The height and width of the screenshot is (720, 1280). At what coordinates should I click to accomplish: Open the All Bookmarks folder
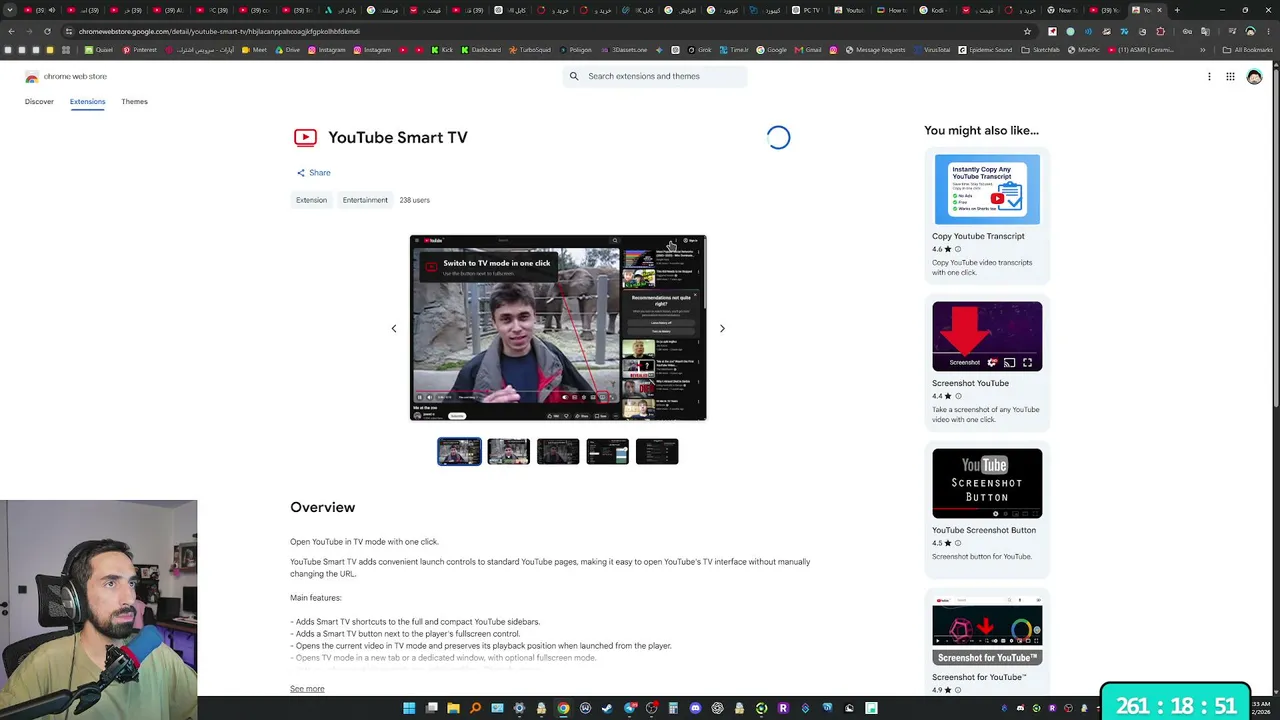point(1248,50)
